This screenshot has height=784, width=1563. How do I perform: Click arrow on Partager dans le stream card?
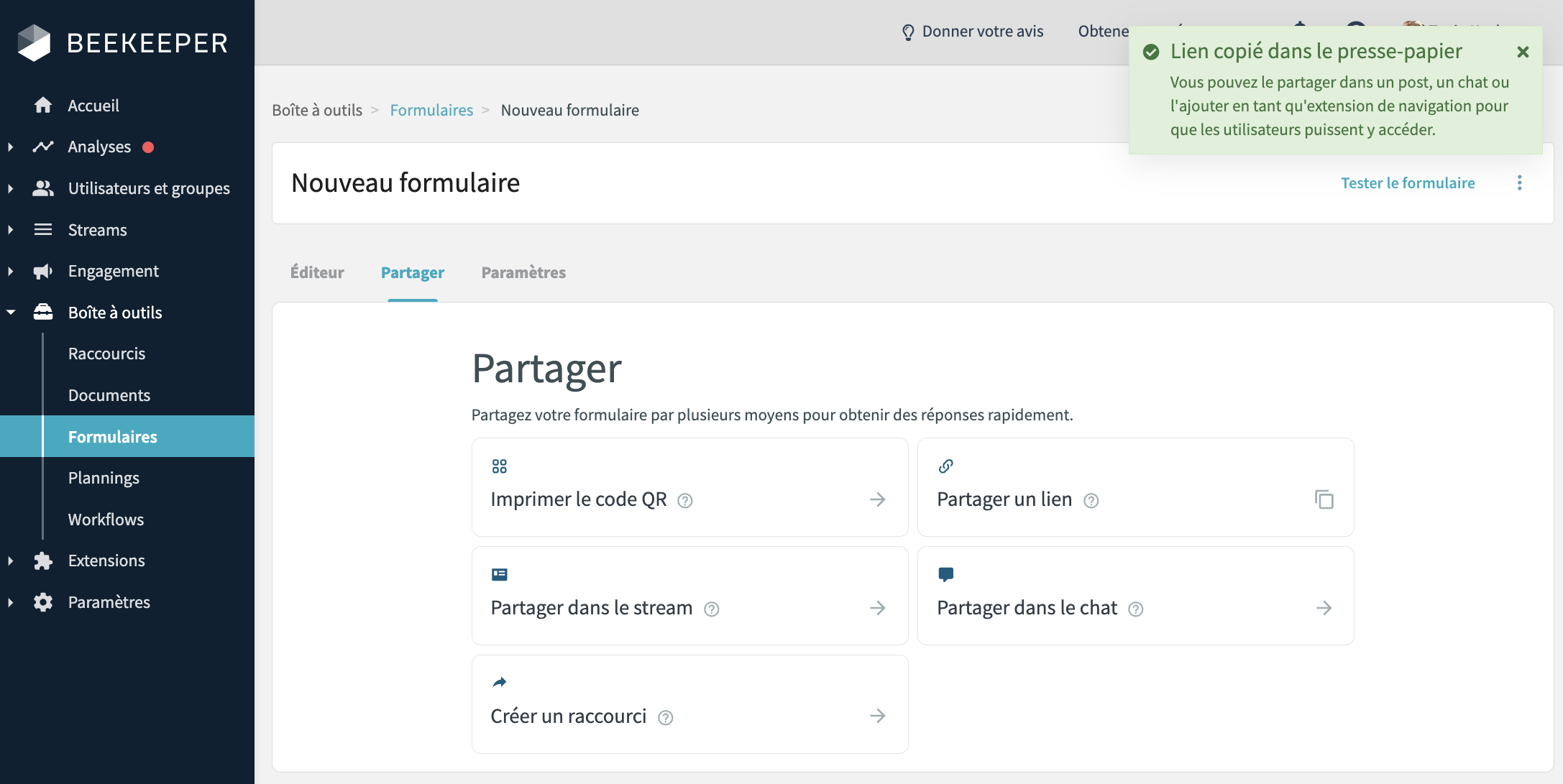(877, 608)
